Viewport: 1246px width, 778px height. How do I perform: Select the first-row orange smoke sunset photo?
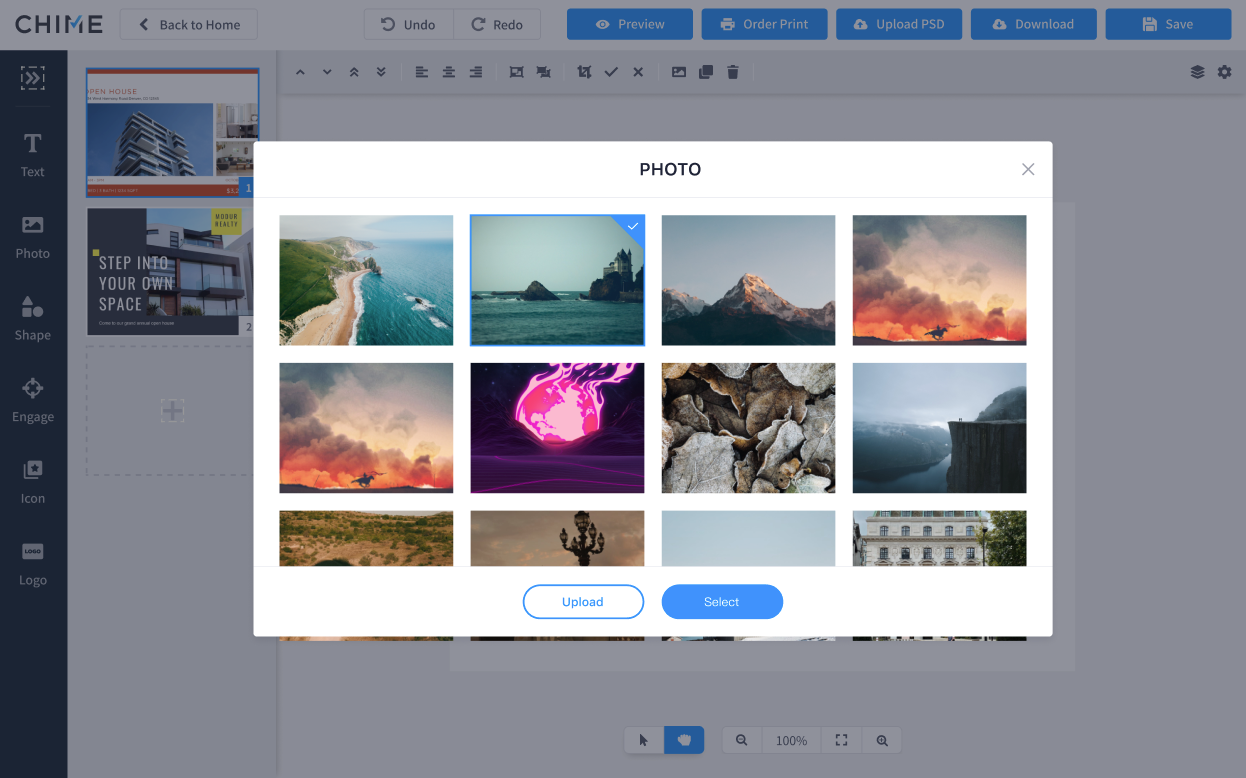939,280
